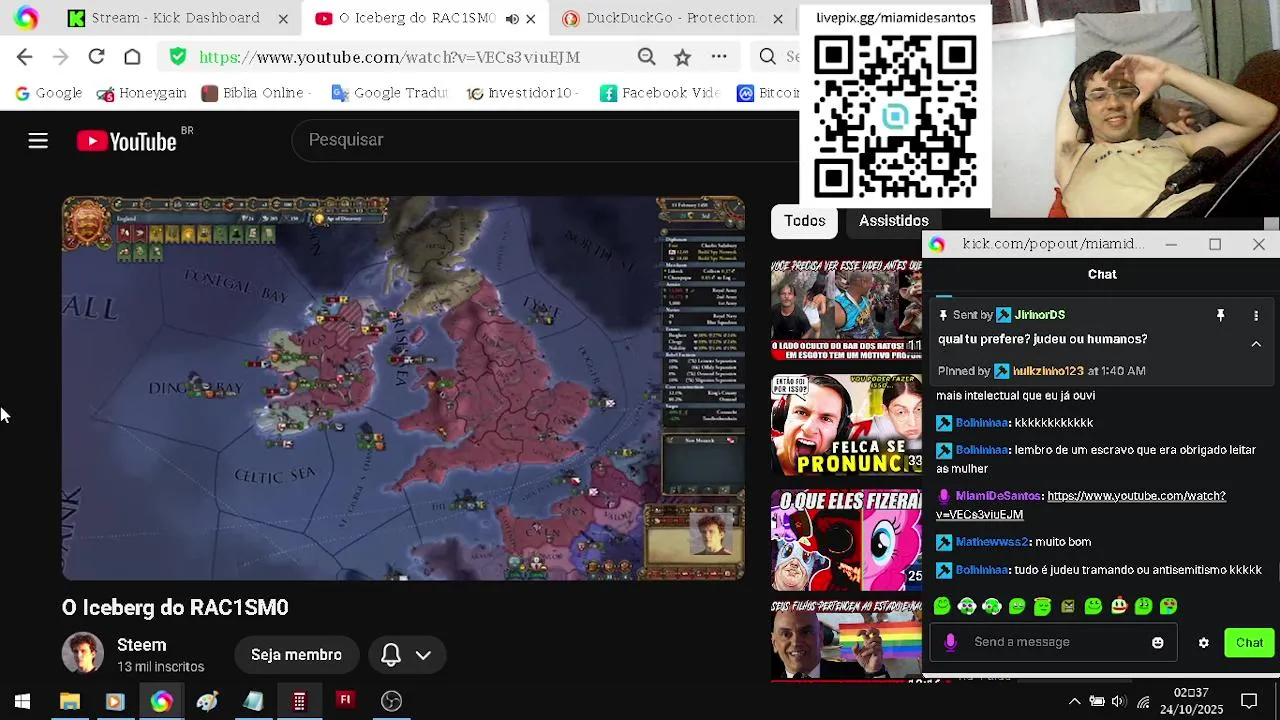Click the green shield security icon
Screen dimensions: 1280x720
tap(178, 57)
